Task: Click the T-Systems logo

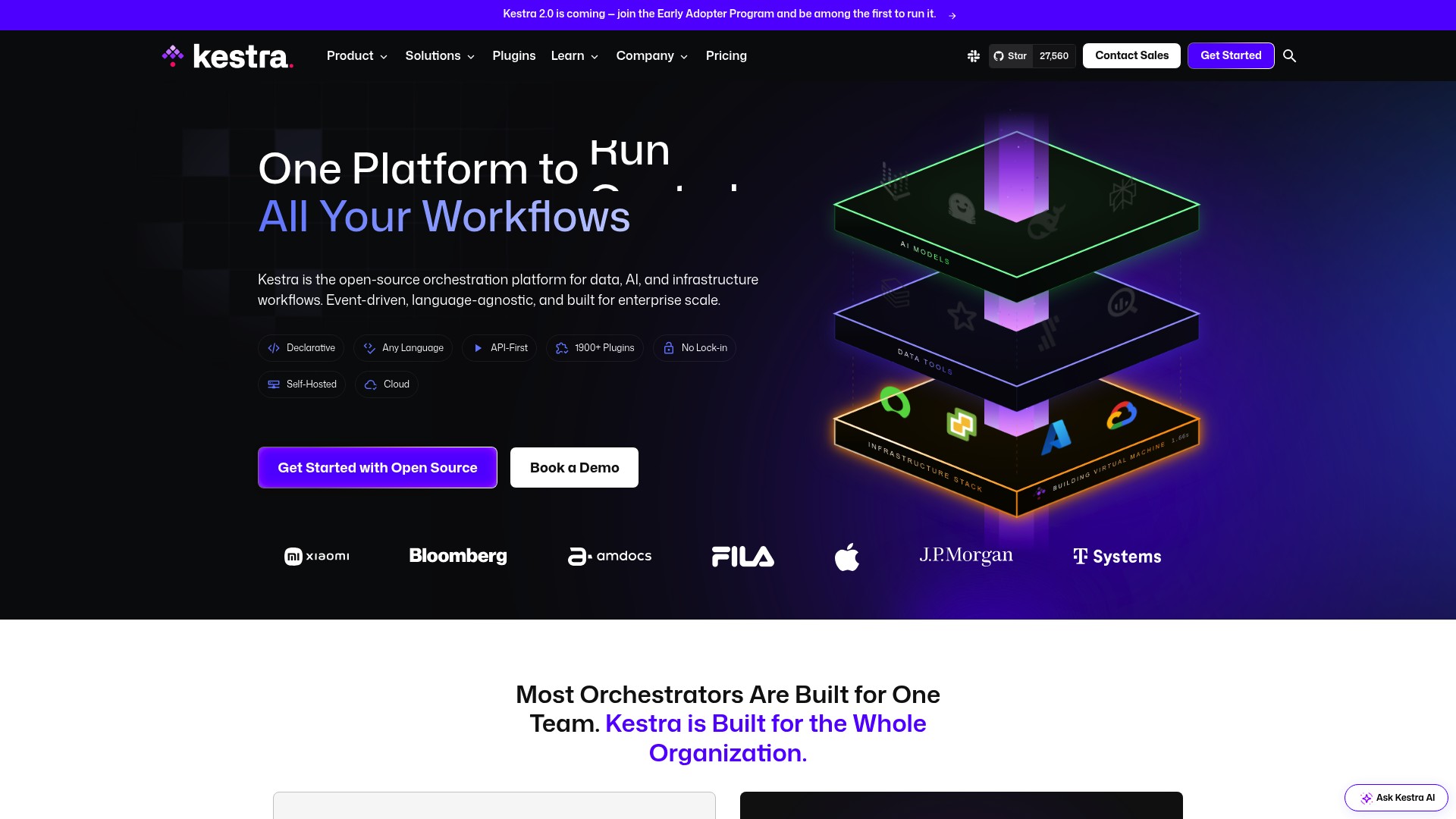Action: 1117,557
